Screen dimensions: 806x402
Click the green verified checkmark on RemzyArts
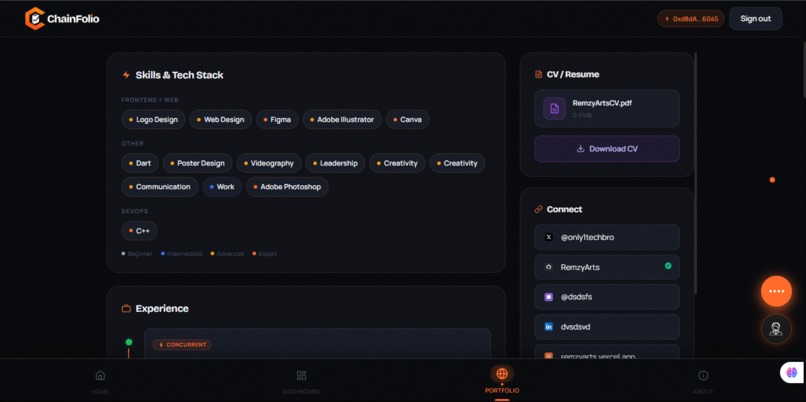pos(668,266)
